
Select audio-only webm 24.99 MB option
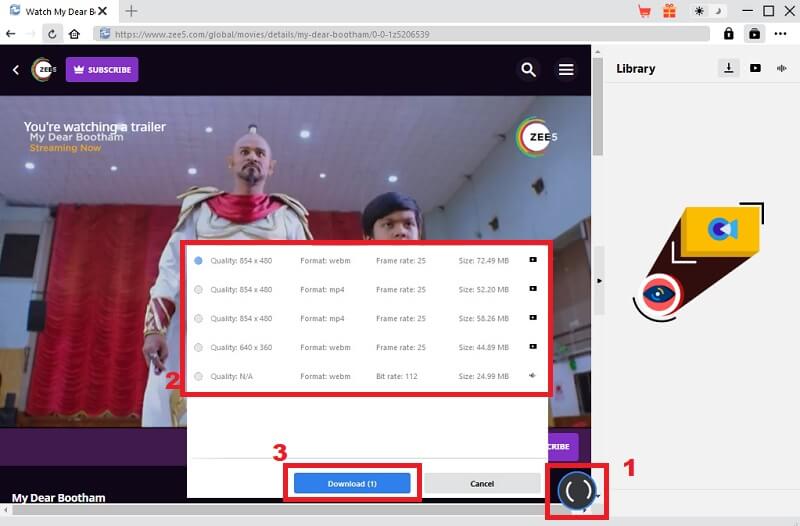(198, 377)
